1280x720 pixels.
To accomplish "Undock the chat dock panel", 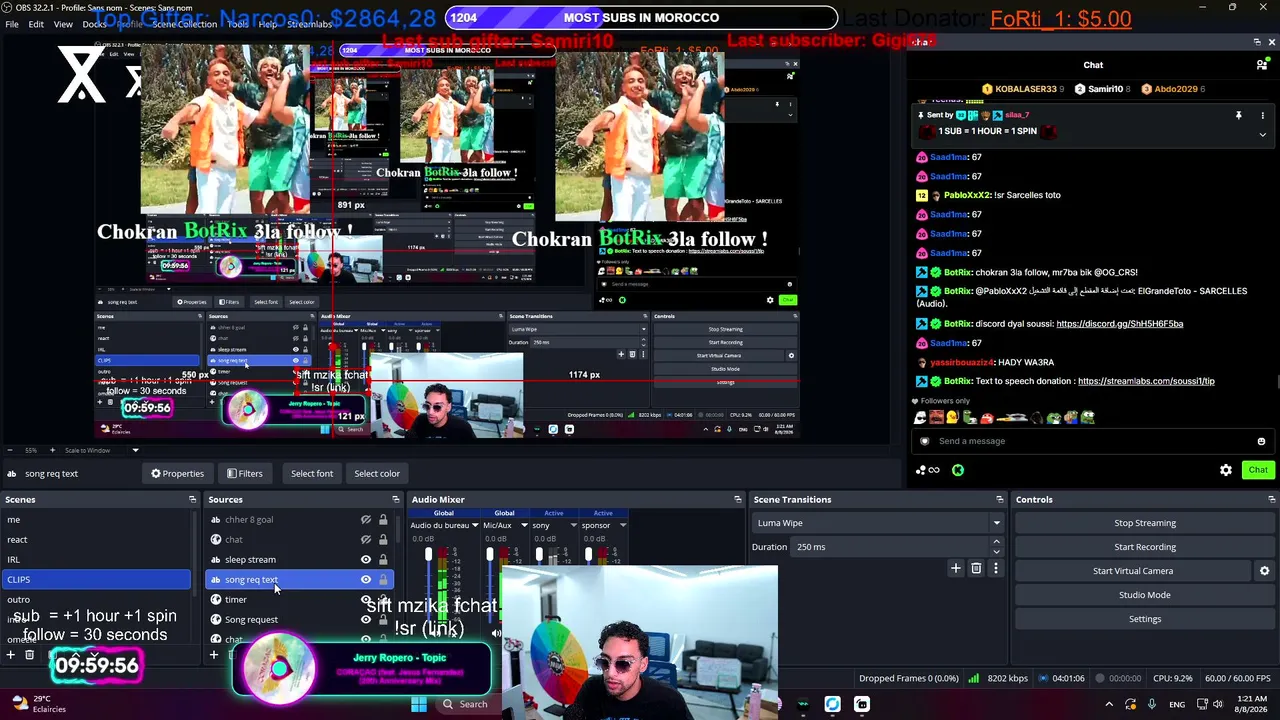I will [1257, 42].
